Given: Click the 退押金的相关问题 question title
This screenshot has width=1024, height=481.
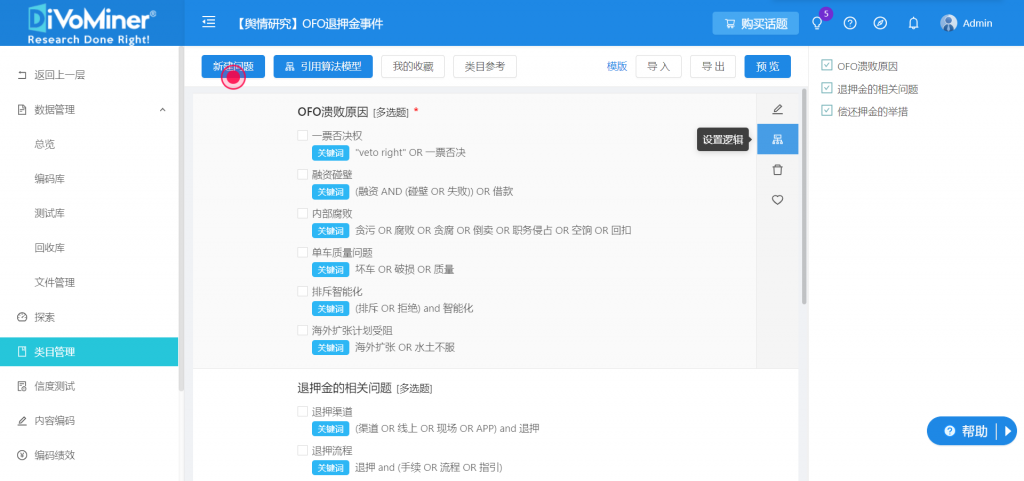Looking at the screenshot, I should click(345, 388).
